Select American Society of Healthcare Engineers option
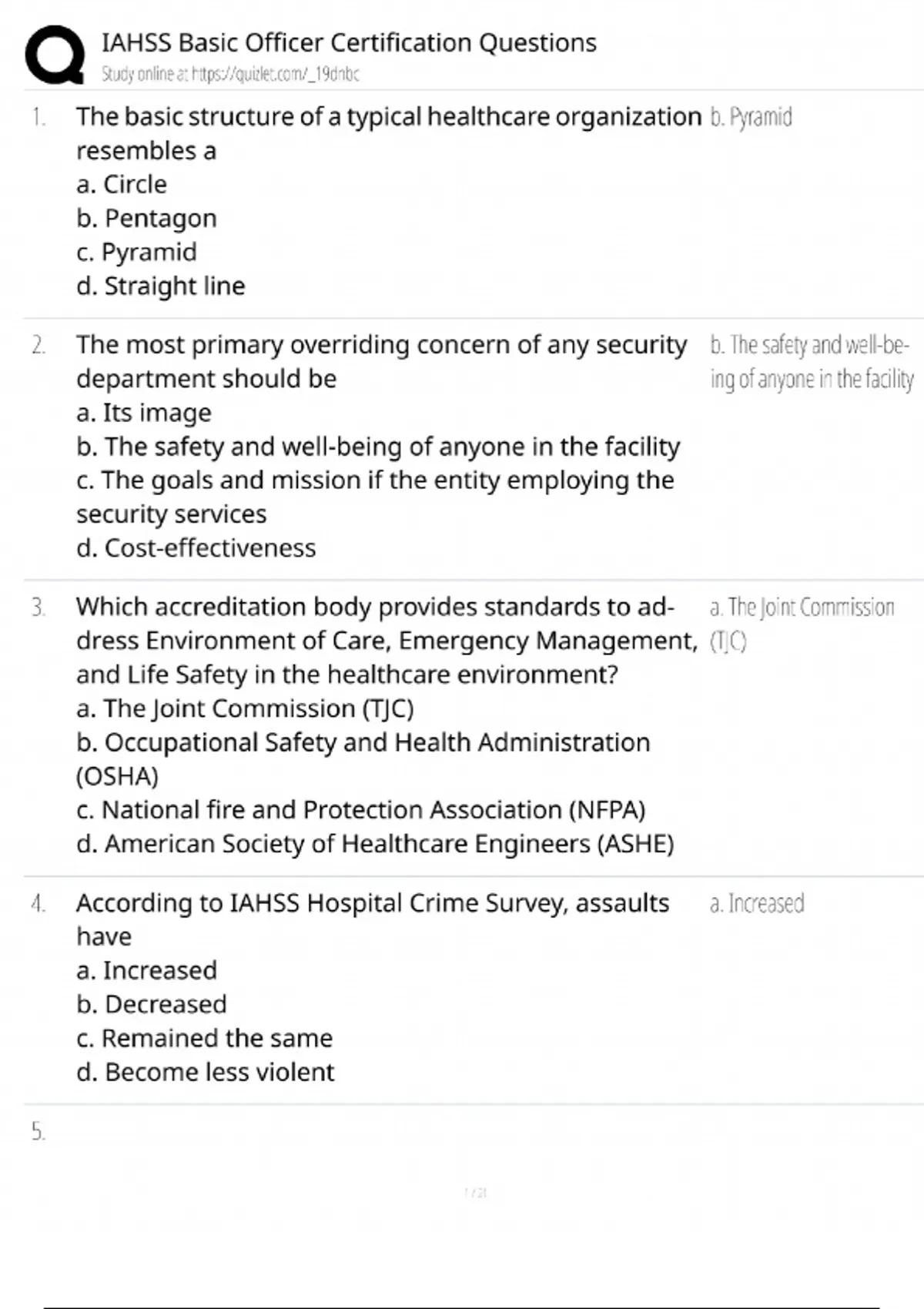Image resolution: width=924 pixels, height=1309 pixels. click(375, 844)
